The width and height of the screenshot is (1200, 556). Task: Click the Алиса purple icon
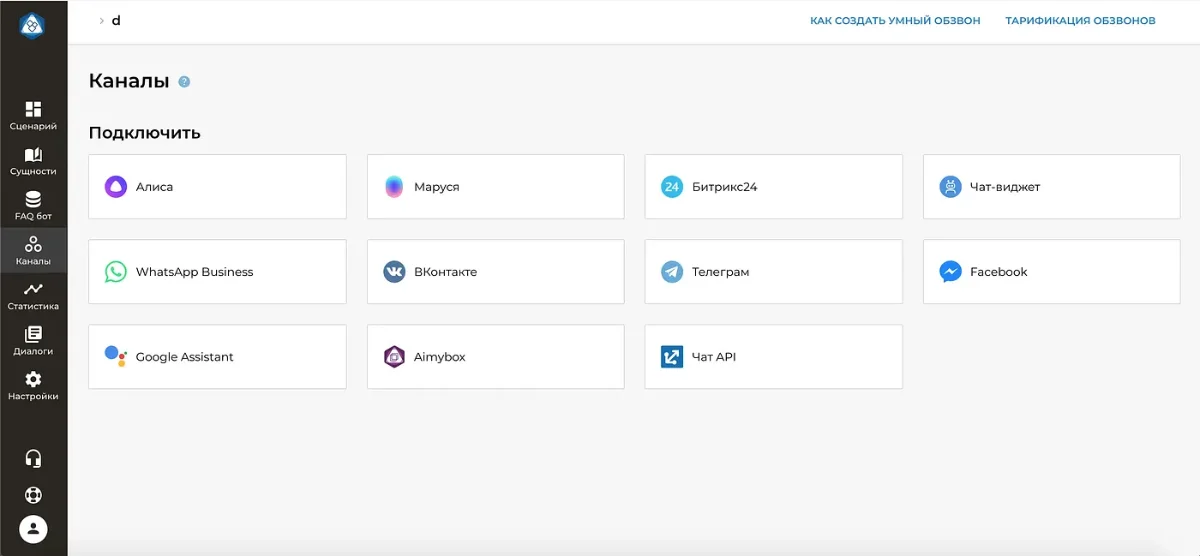coord(116,187)
